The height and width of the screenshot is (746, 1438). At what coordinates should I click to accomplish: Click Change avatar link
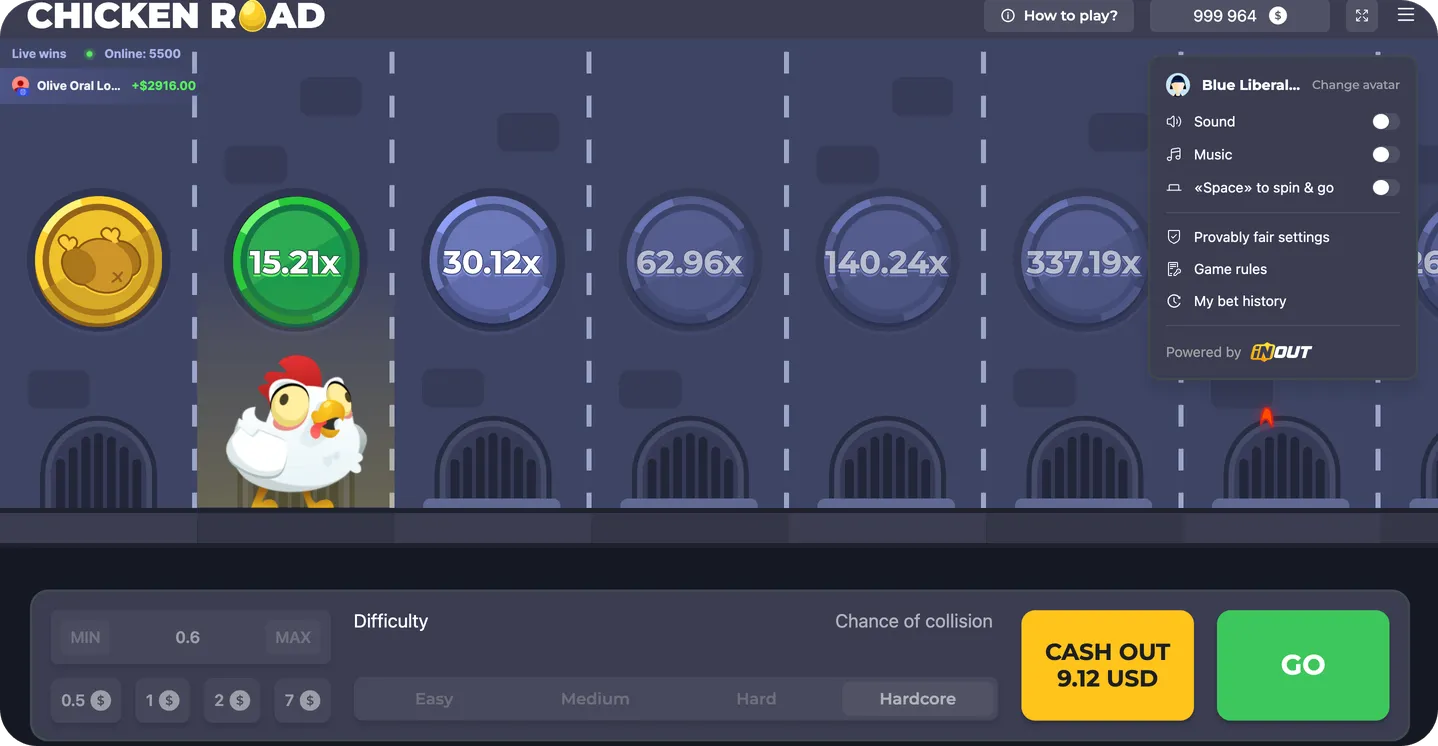coord(1356,85)
